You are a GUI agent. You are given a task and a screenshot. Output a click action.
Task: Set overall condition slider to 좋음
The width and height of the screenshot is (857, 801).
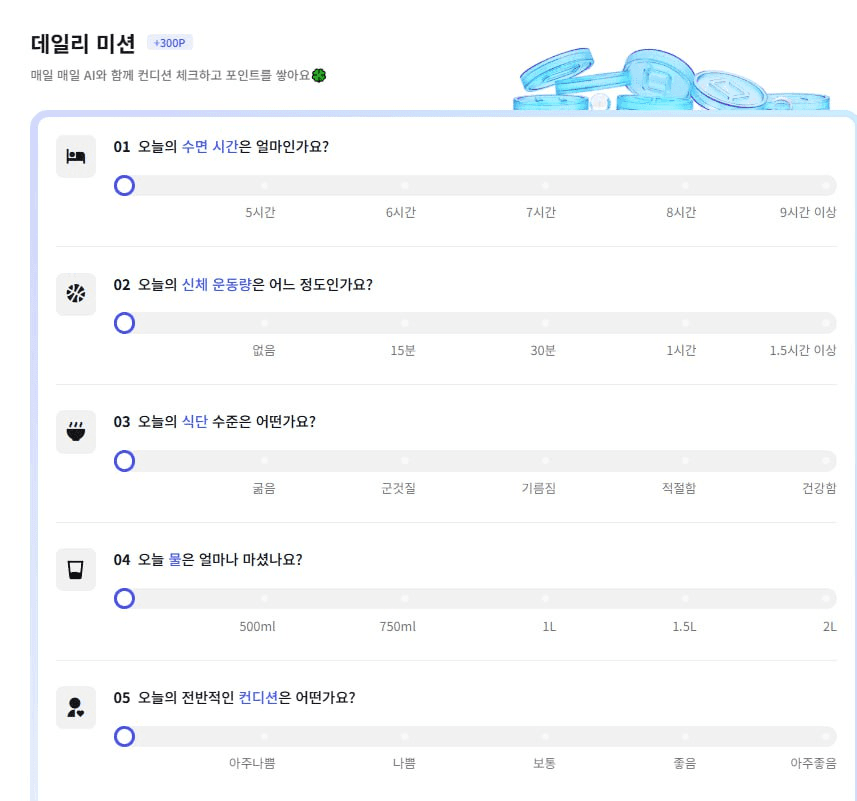pyautogui.click(x=685, y=737)
